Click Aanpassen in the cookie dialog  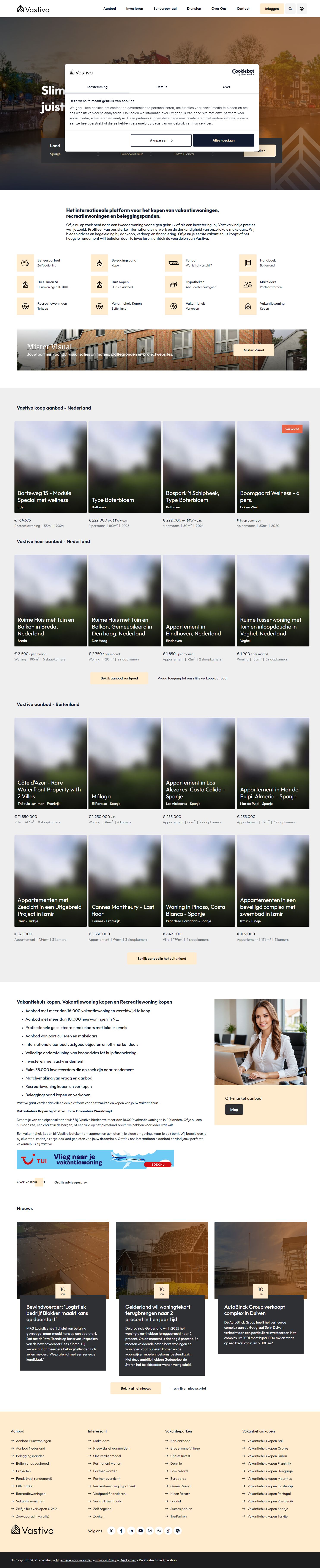point(161,141)
